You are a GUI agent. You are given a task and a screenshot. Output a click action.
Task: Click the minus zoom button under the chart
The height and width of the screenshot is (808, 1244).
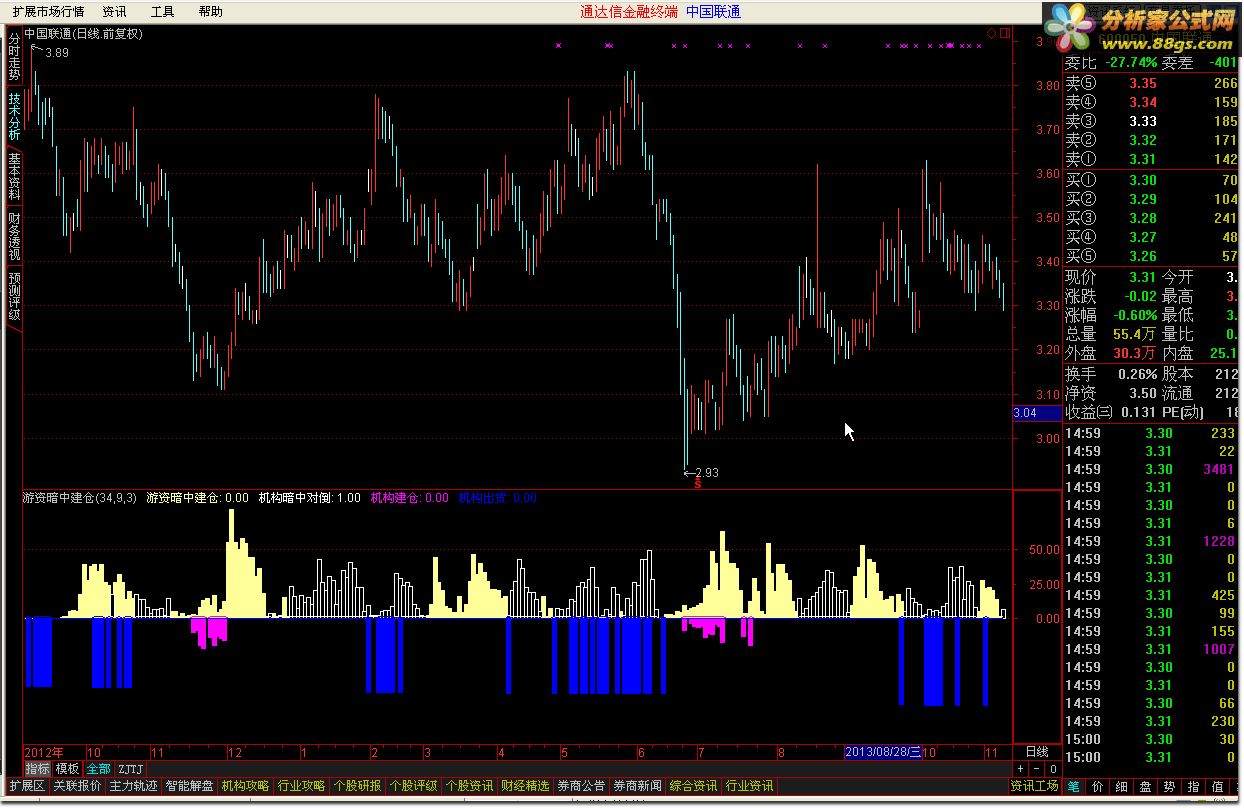(x=1037, y=769)
